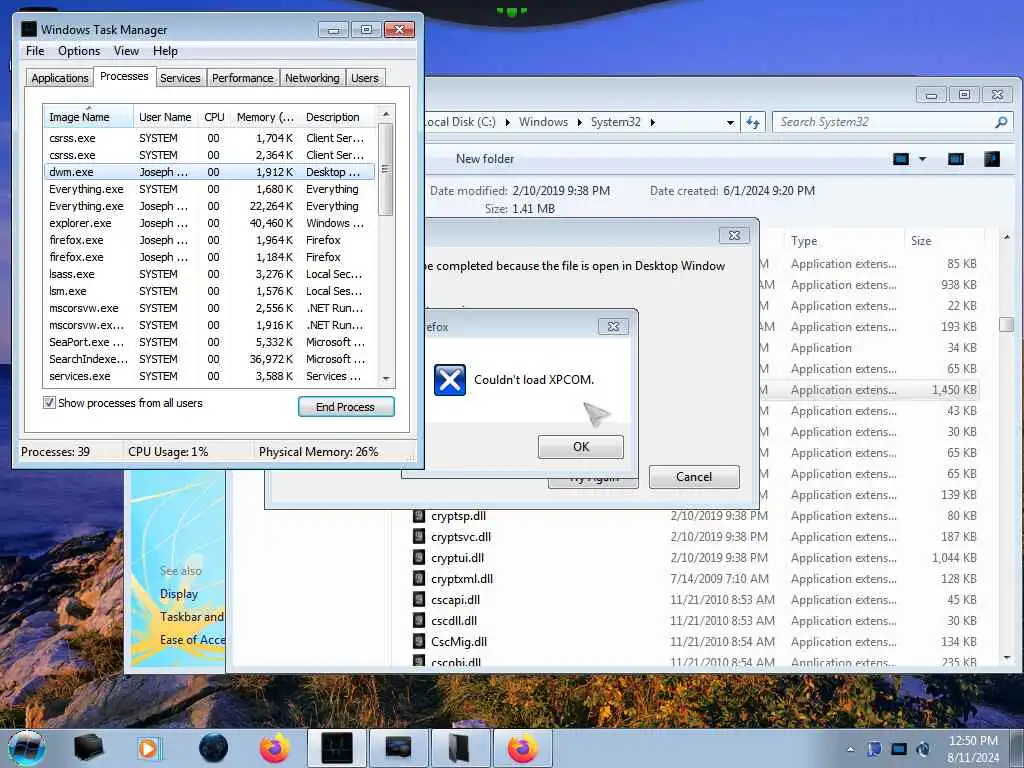
Task: Open the pinned Firefox taskbar icon
Action: [274, 748]
